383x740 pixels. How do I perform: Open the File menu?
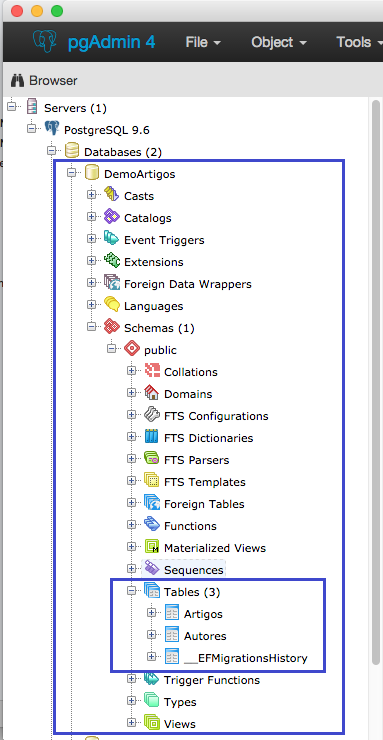click(x=203, y=42)
